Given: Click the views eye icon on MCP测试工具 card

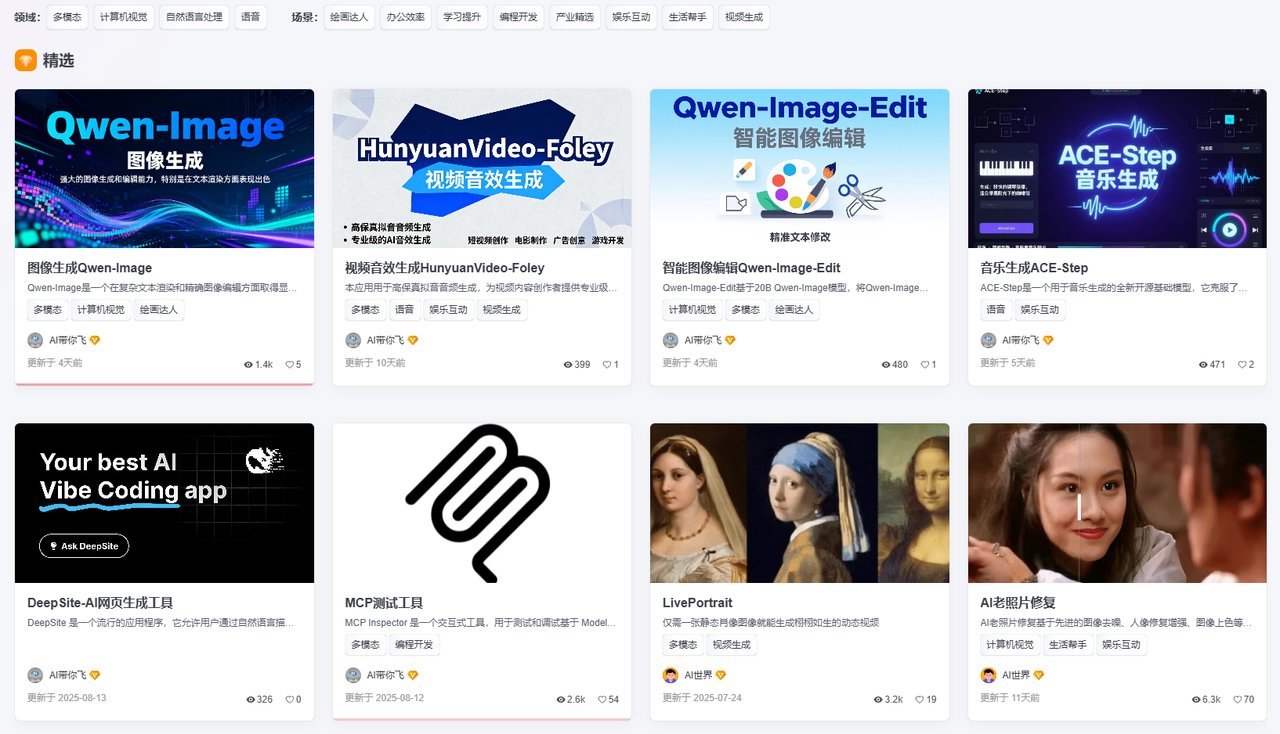Looking at the screenshot, I should pos(562,700).
